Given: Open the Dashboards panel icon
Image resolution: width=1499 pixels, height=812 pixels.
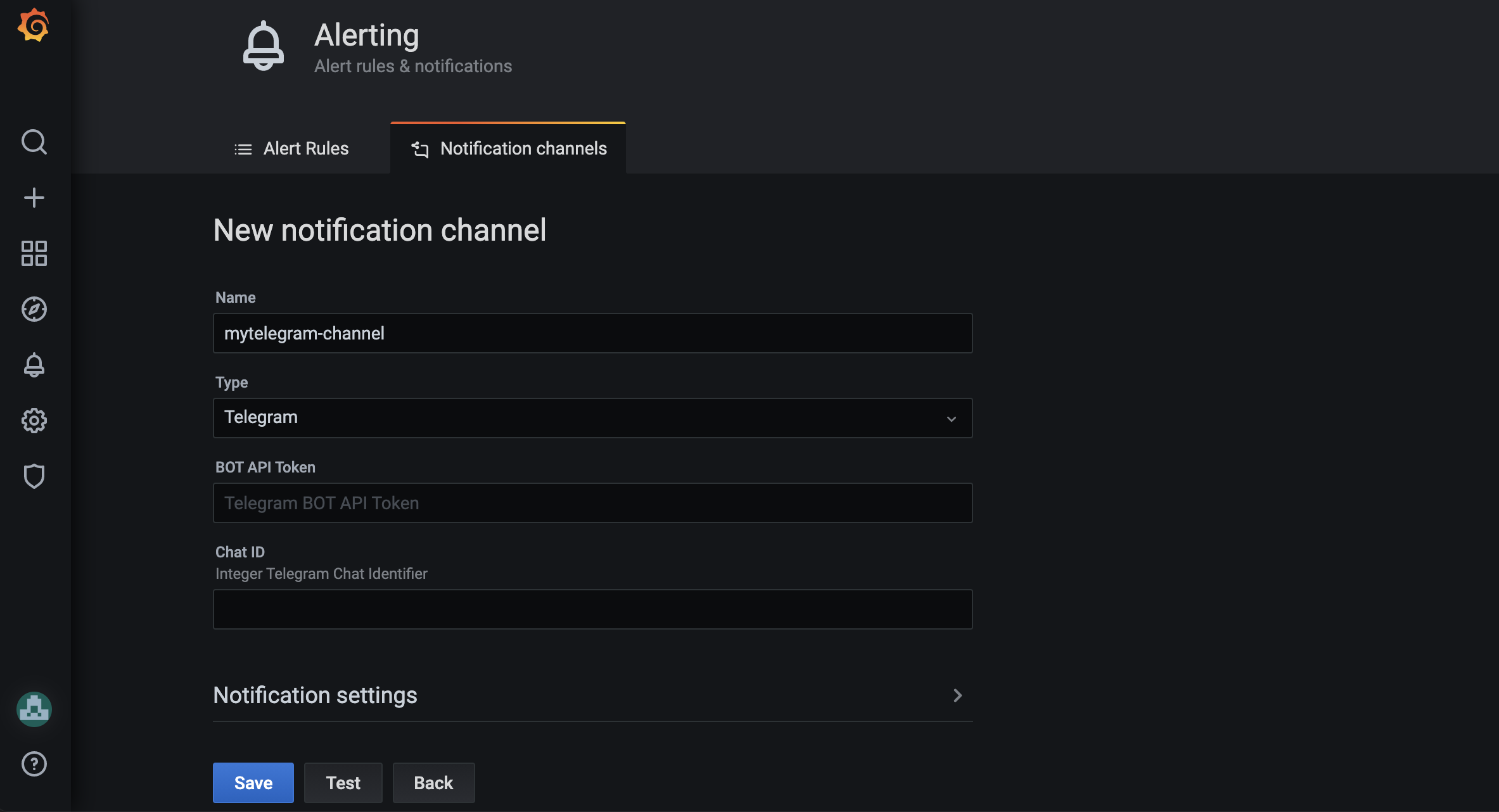Looking at the screenshot, I should click(34, 253).
